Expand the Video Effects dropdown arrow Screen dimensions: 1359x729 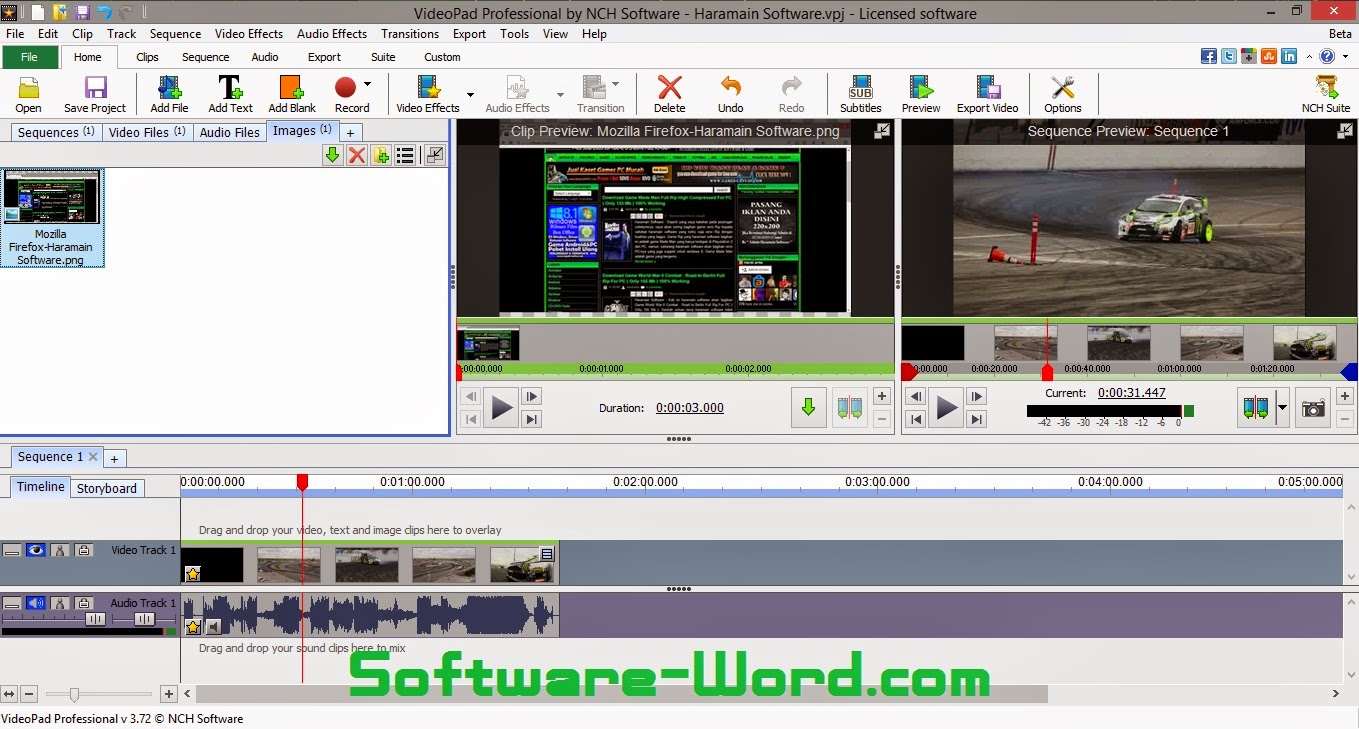coord(470,95)
